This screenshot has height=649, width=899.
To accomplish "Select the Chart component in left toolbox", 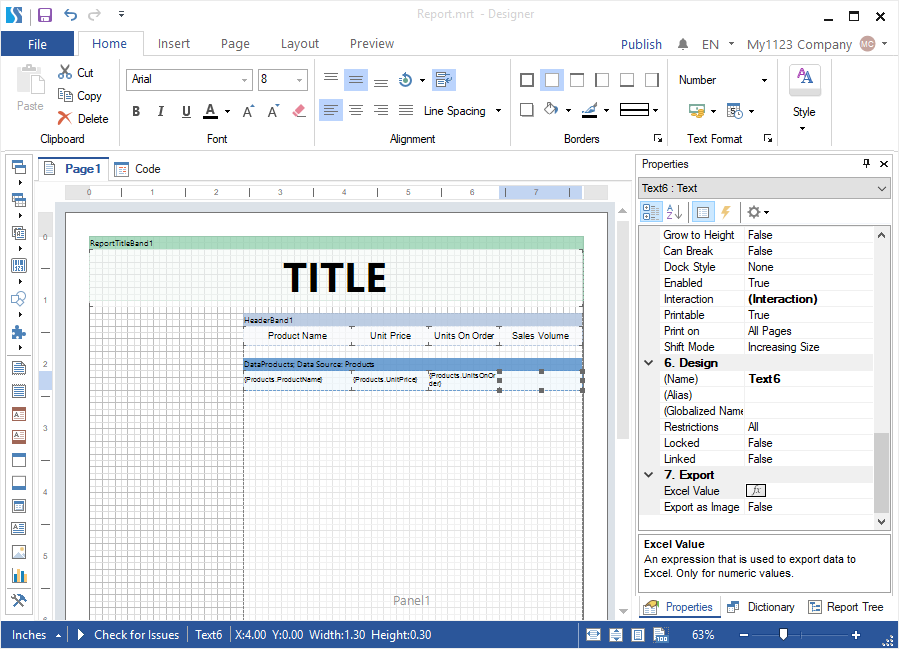I will [x=18, y=575].
